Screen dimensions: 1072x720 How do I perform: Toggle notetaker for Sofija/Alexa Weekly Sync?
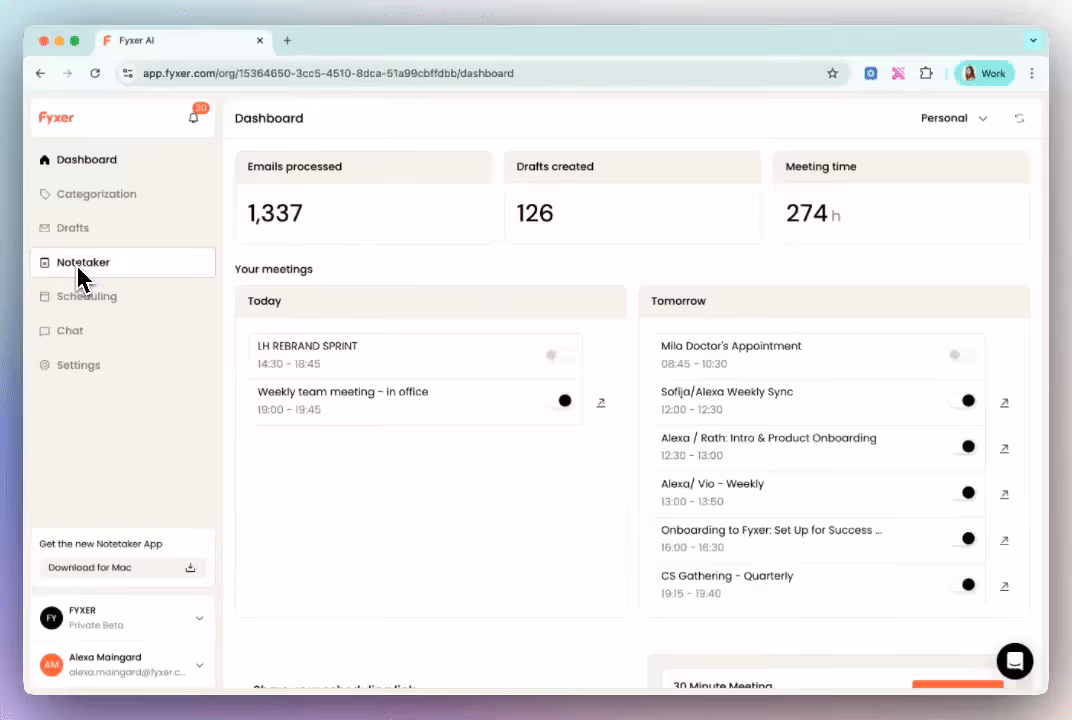coord(962,401)
